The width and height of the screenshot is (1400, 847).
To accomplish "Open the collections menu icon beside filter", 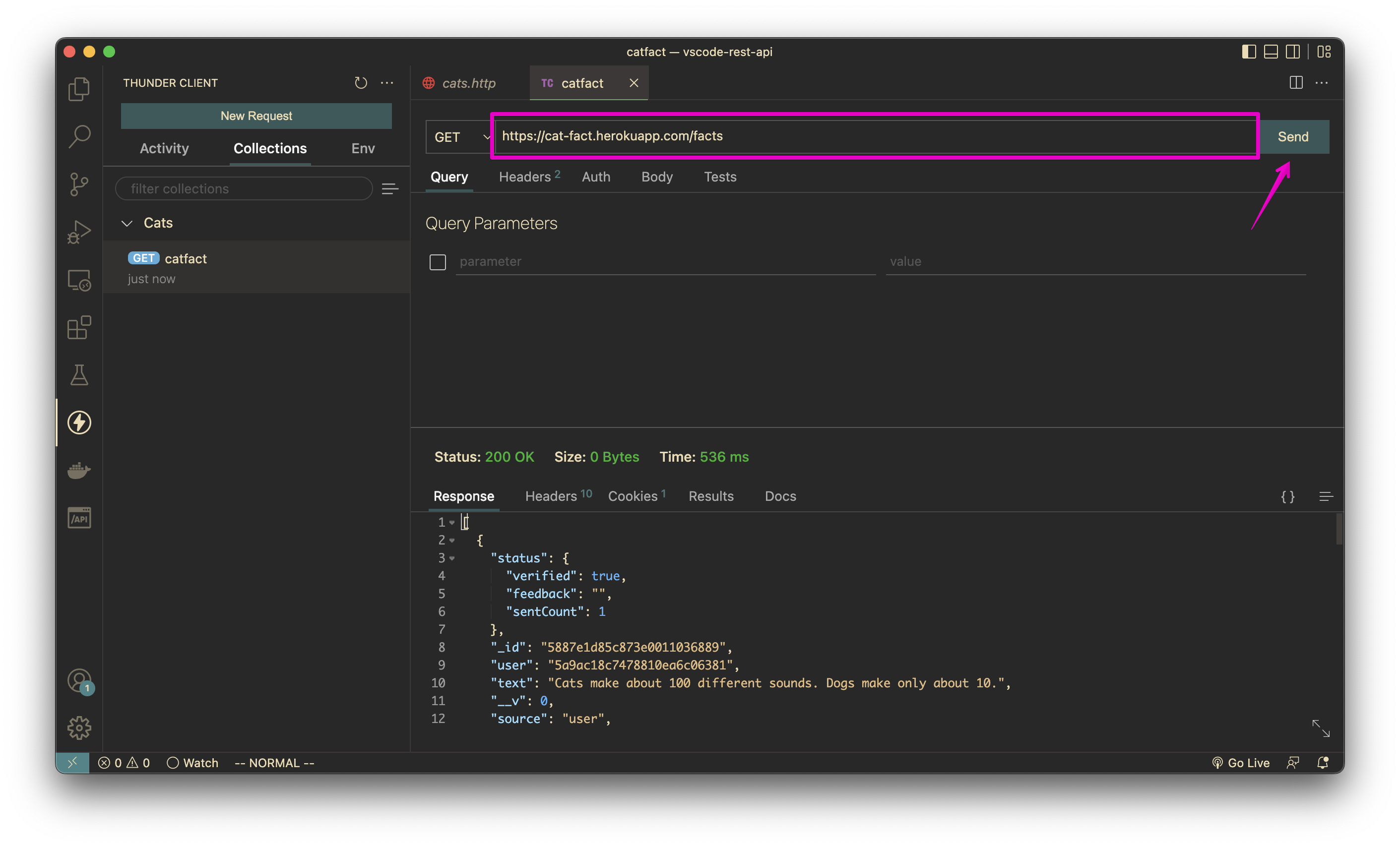I will coord(390,188).
